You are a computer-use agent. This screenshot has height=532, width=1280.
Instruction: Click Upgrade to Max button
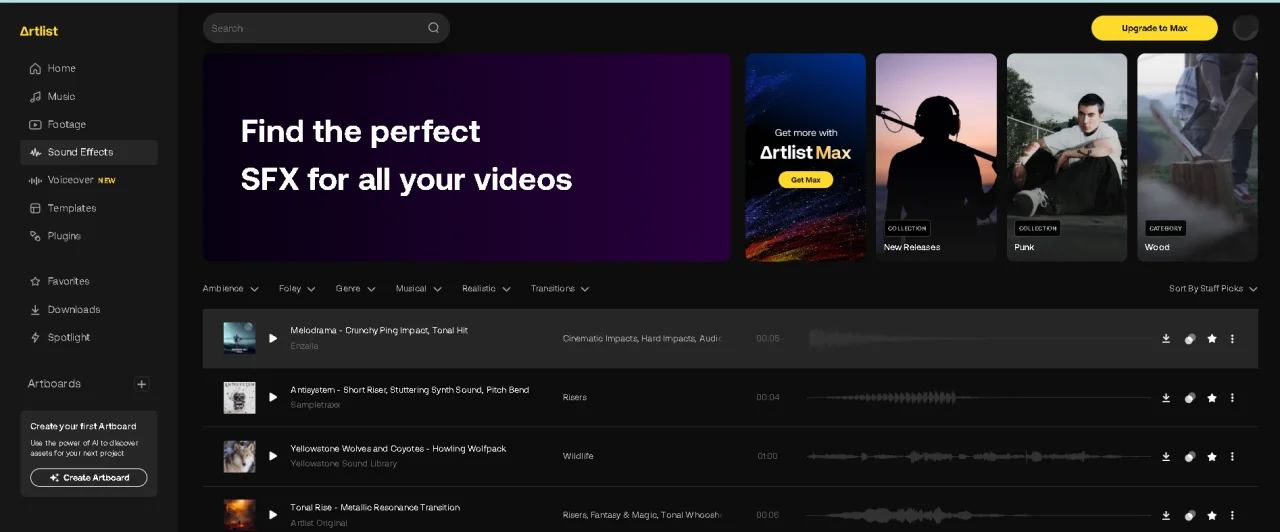[x=1154, y=28]
